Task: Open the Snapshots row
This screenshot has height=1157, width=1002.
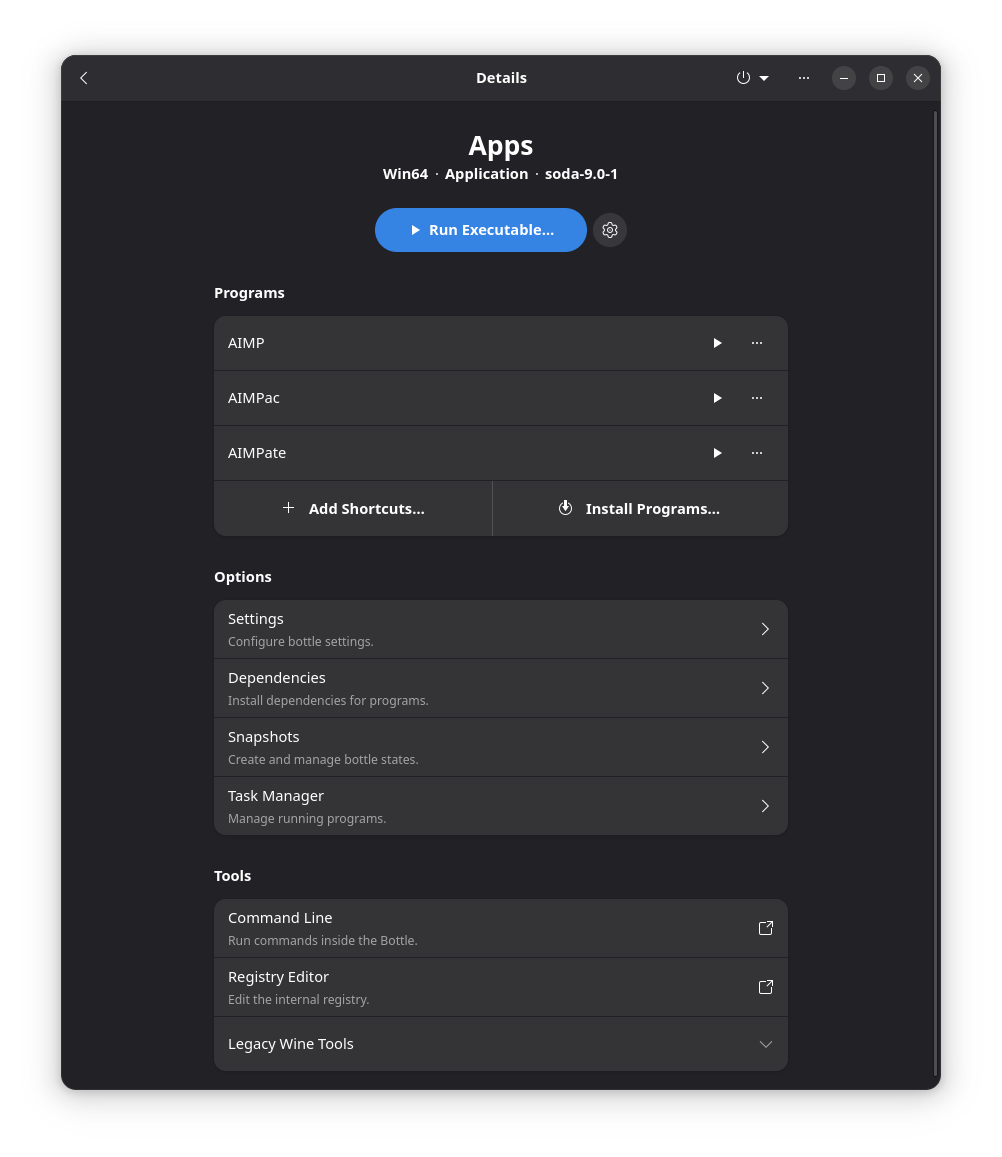Action: (500, 747)
